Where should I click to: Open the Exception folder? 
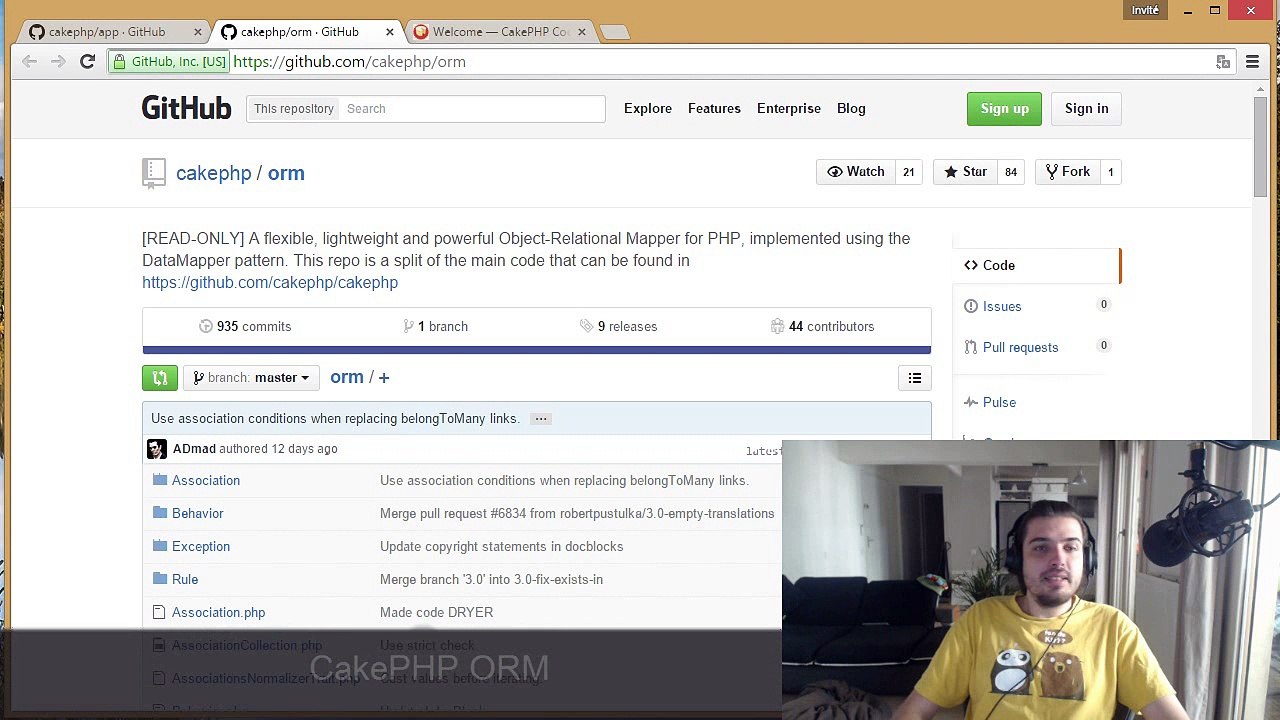click(201, 546)
